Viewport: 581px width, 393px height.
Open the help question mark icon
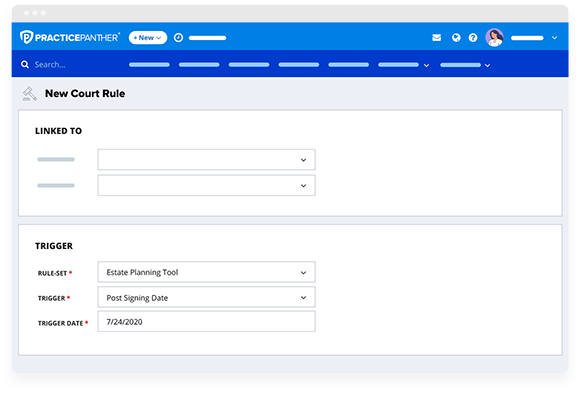point(473,38)
